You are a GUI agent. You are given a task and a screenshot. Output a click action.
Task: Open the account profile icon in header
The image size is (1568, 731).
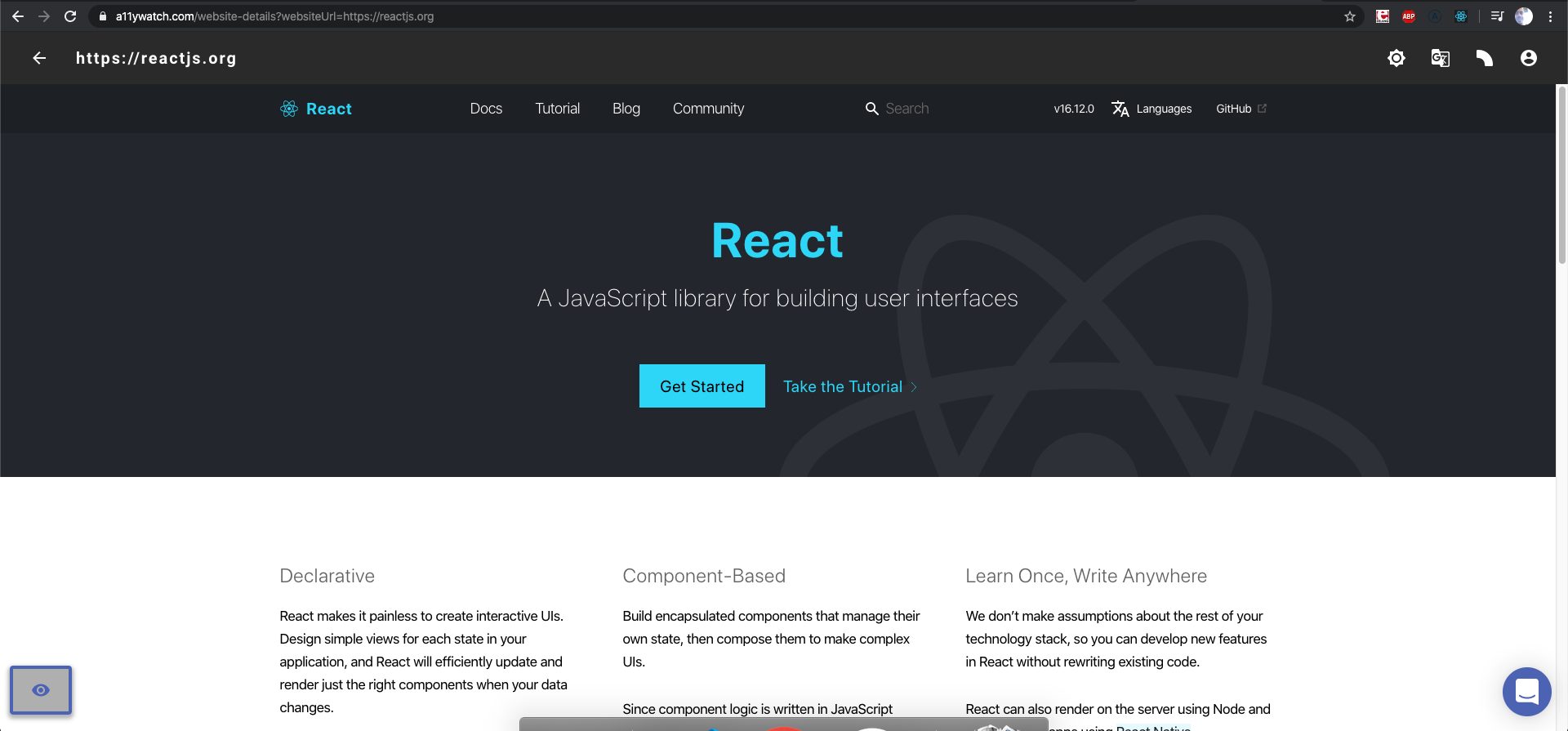point(1529,58)
